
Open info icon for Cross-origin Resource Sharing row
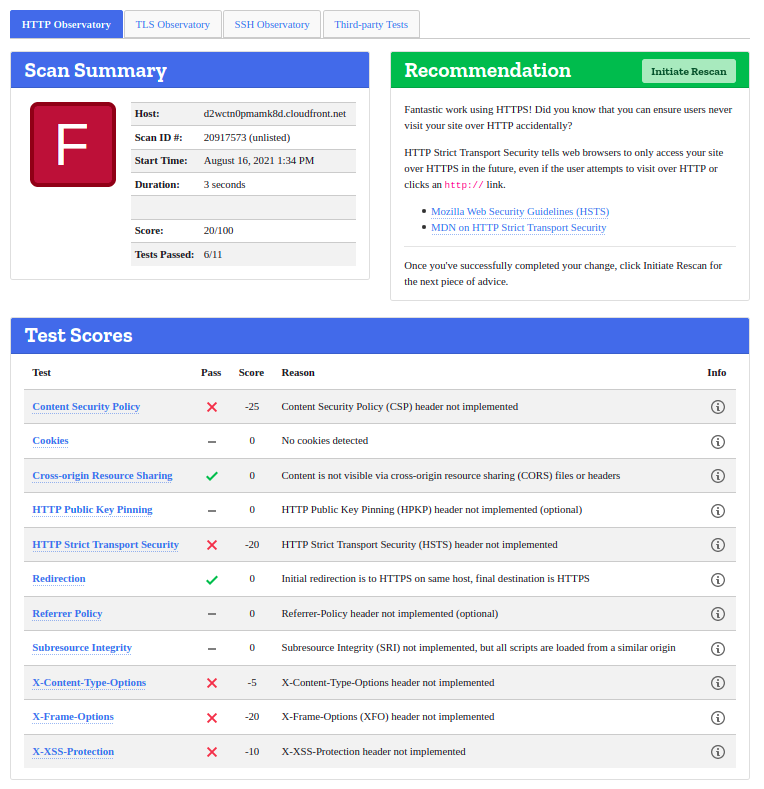(717, 476)
